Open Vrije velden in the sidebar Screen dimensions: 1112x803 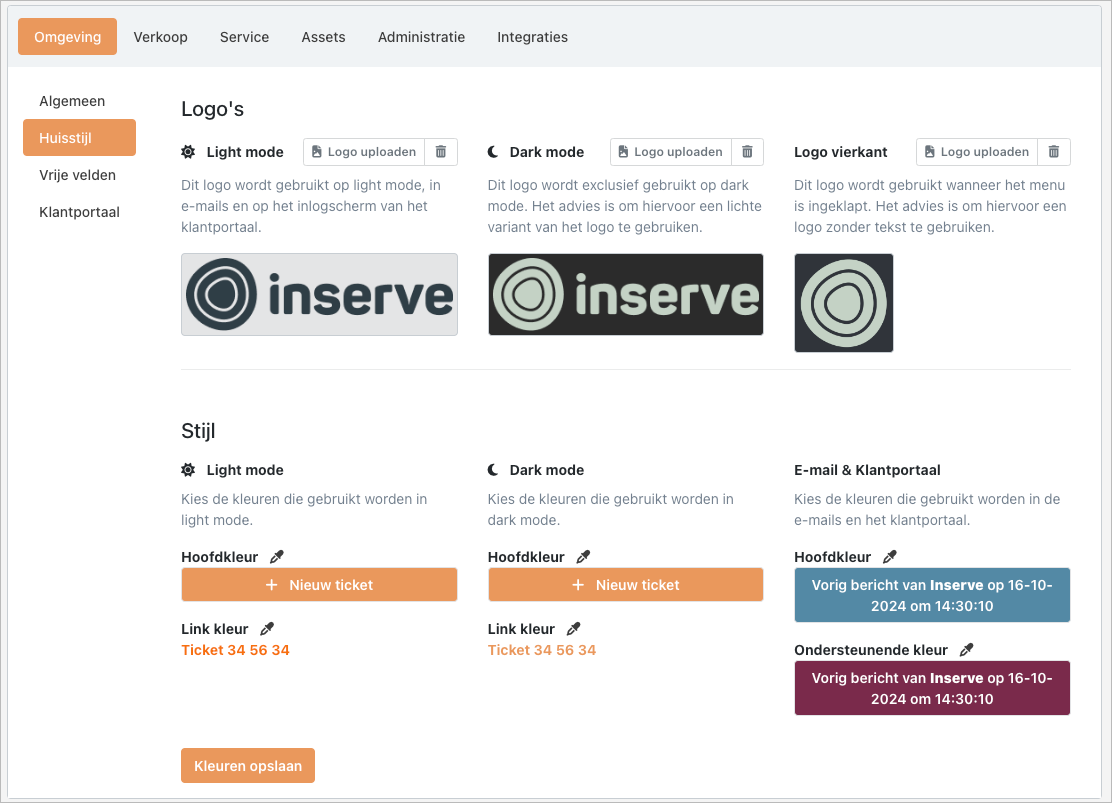[77, 175]
